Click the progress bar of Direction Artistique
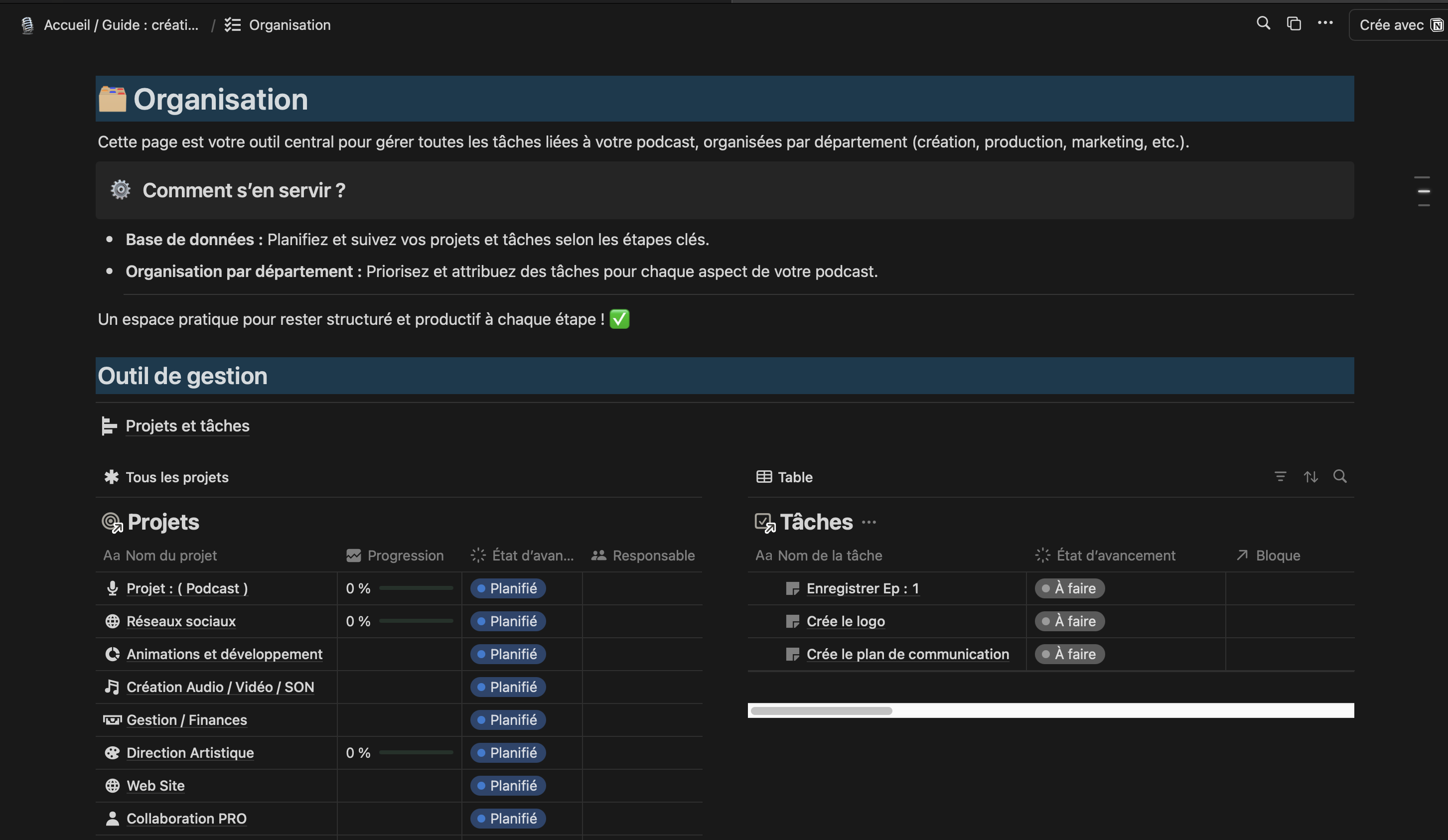1448x840 pixels. (x=416, y=752)
